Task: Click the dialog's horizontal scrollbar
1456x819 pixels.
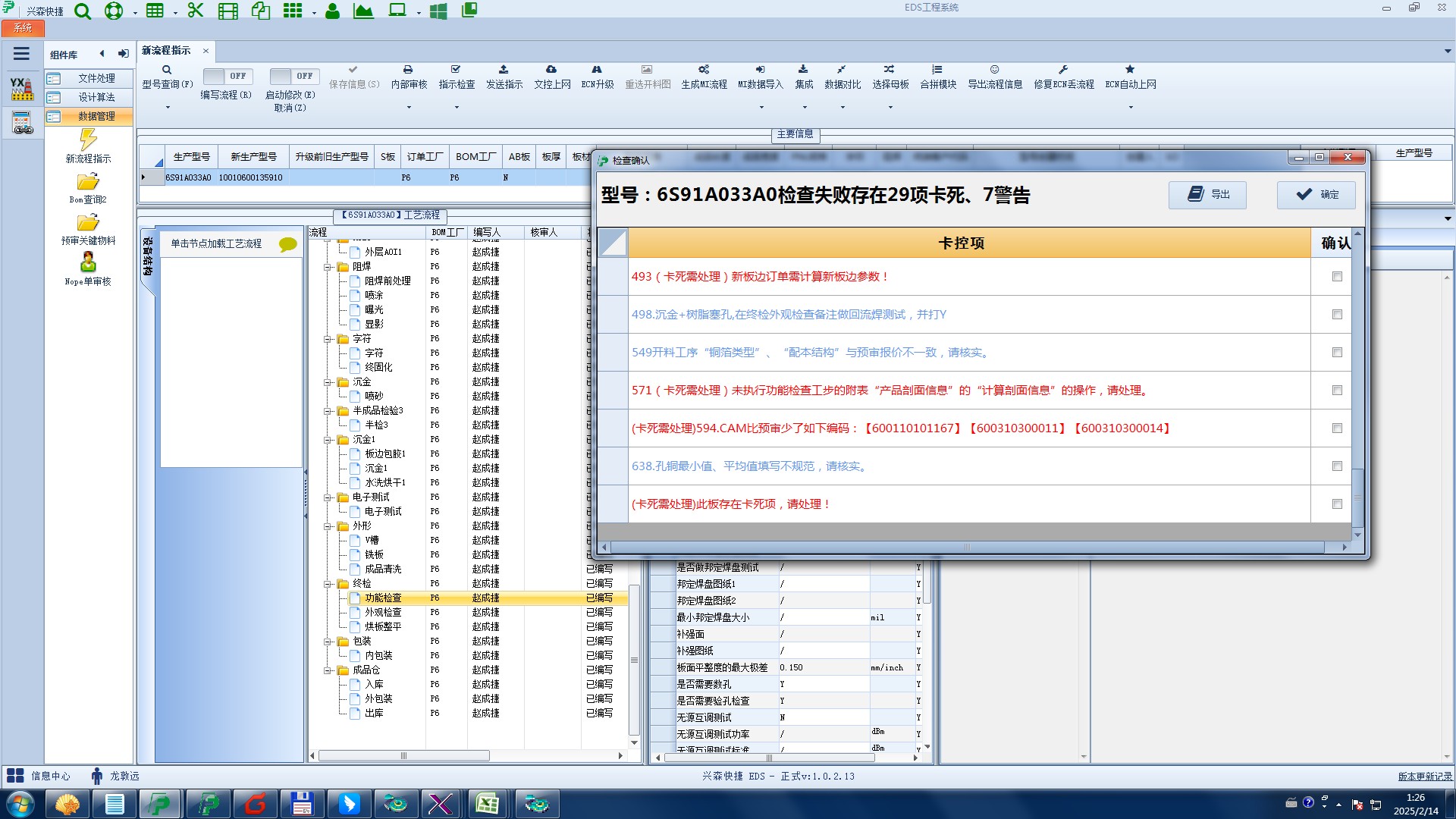Action: click(x=967, y=547)
